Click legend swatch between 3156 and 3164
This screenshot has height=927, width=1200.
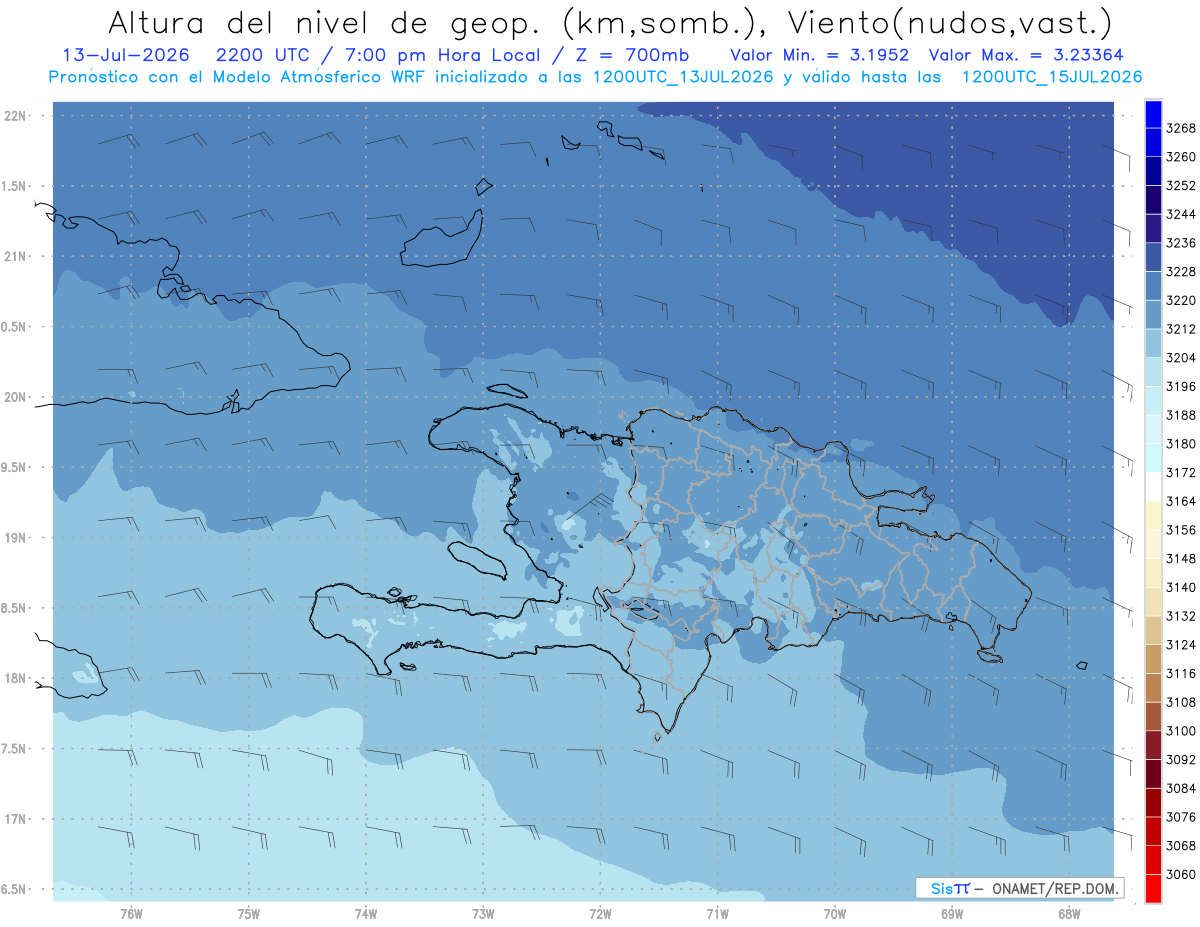coord(1153,515)
